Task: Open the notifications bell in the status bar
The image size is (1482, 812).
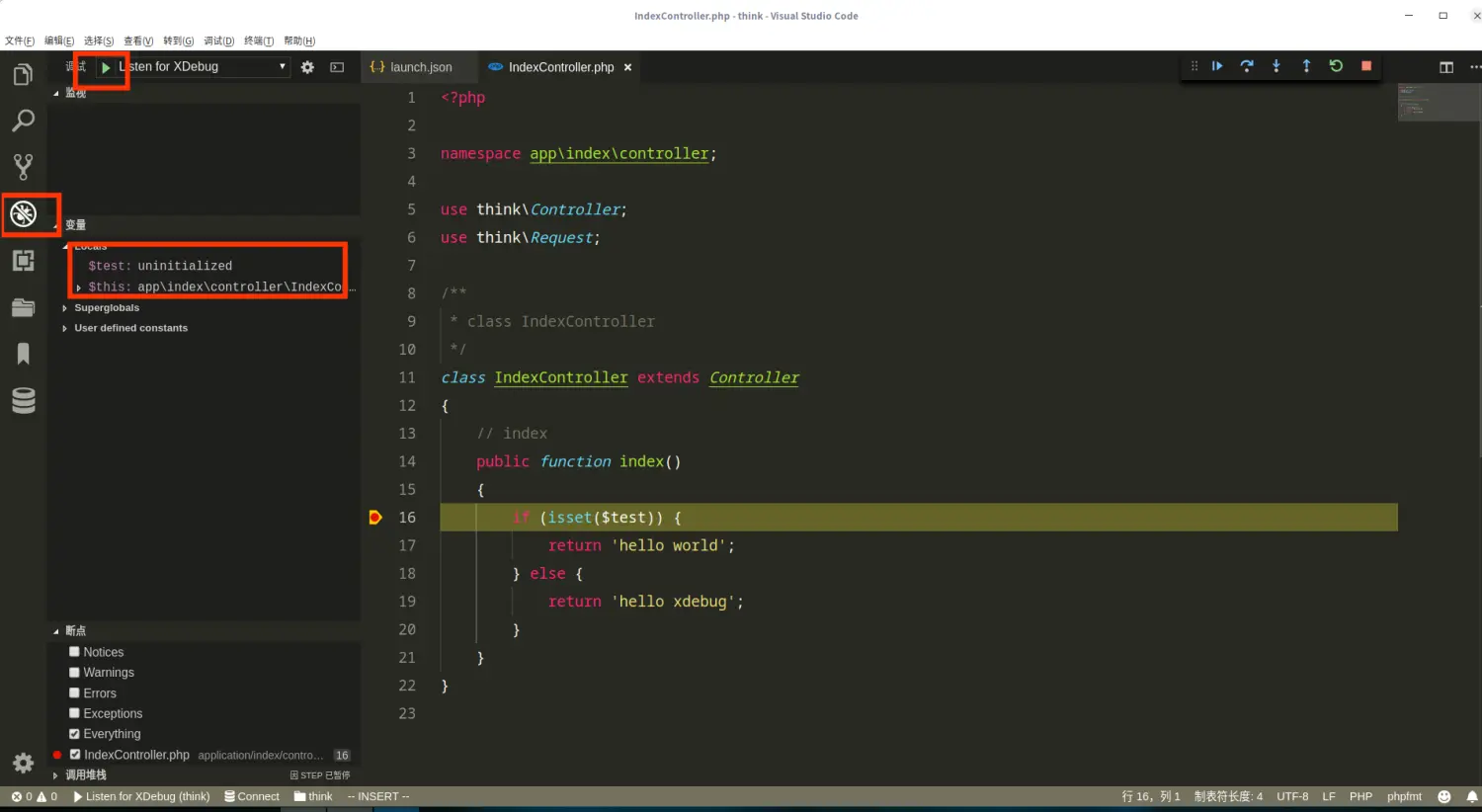Action: (x=1471, y=796)
